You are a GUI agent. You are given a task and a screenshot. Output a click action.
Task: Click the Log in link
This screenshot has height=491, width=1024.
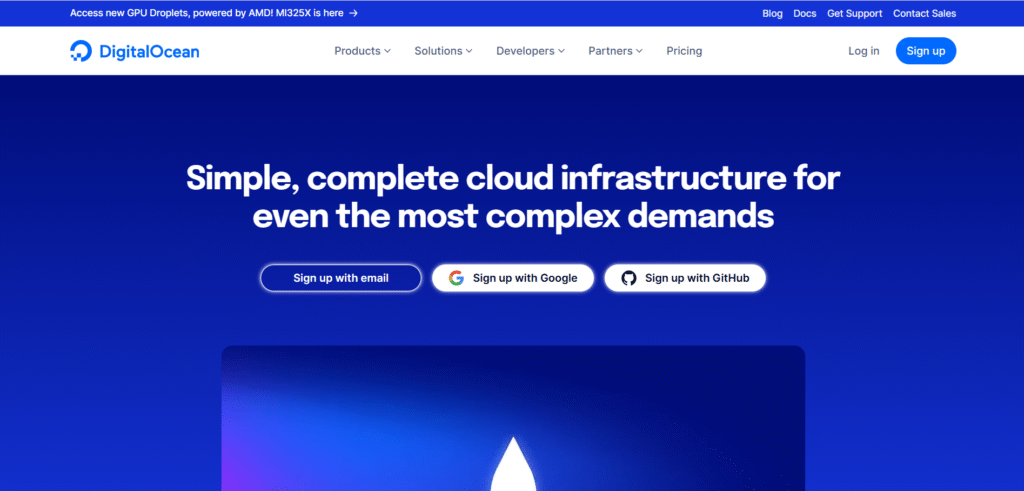tap(863, 51)
